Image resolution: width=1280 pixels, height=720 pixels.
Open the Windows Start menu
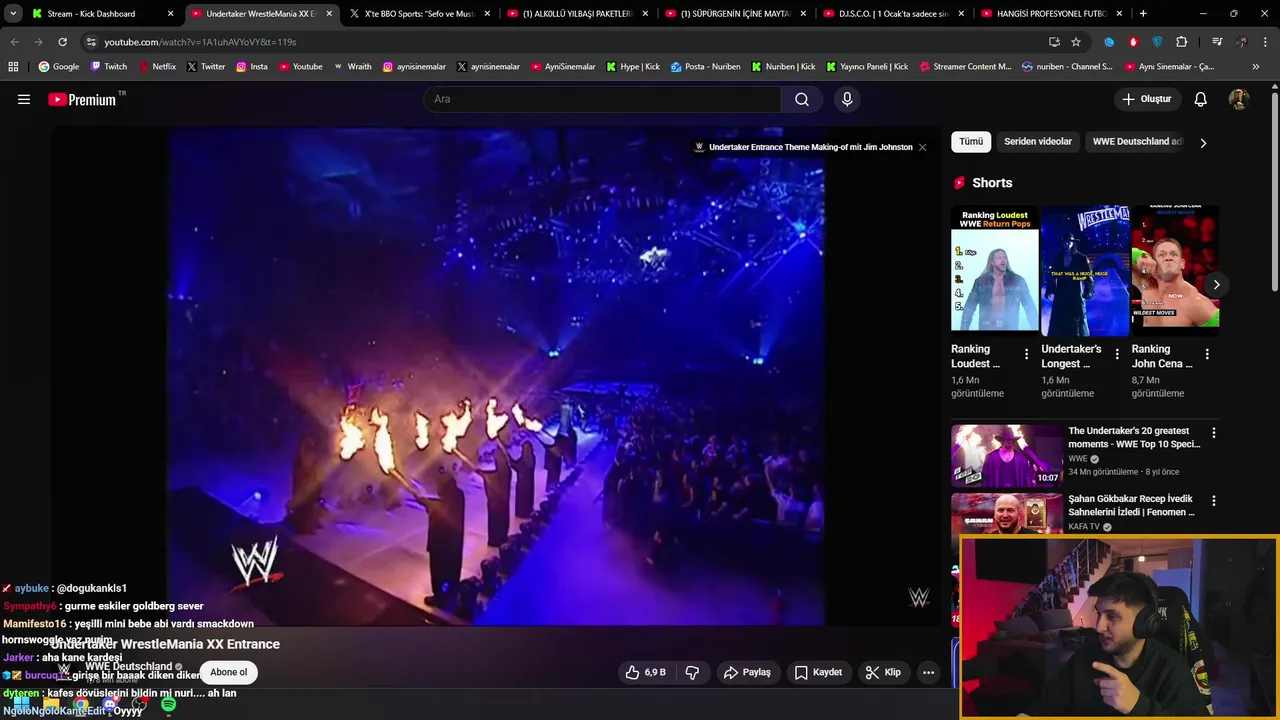pos(21,706)
